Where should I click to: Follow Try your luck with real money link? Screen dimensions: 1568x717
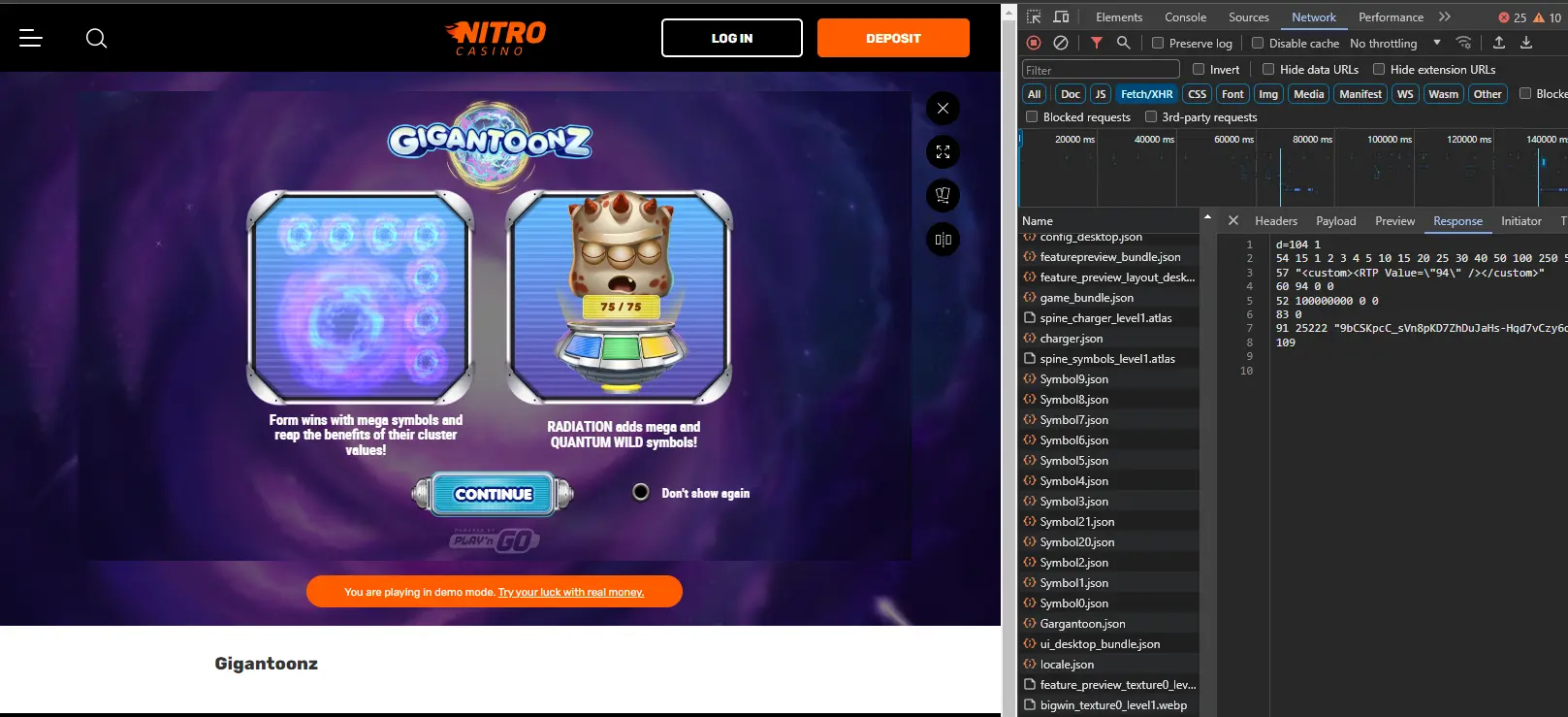[571, 592]
